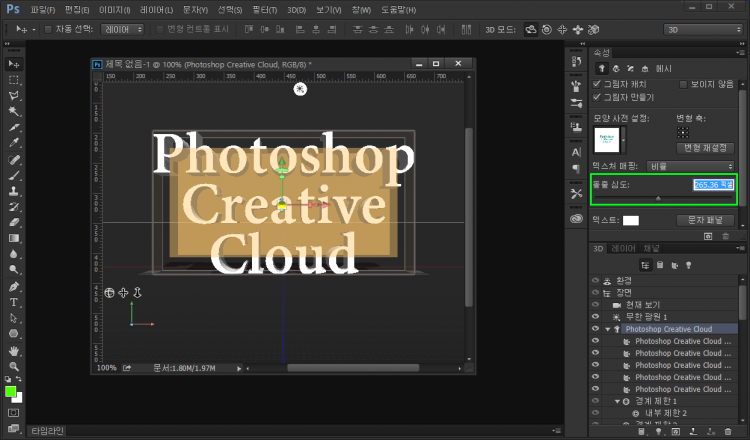Screen dimensions: 750x440
Task: Uncheck 그림자 만들기 option
Action: pos(597,98)
